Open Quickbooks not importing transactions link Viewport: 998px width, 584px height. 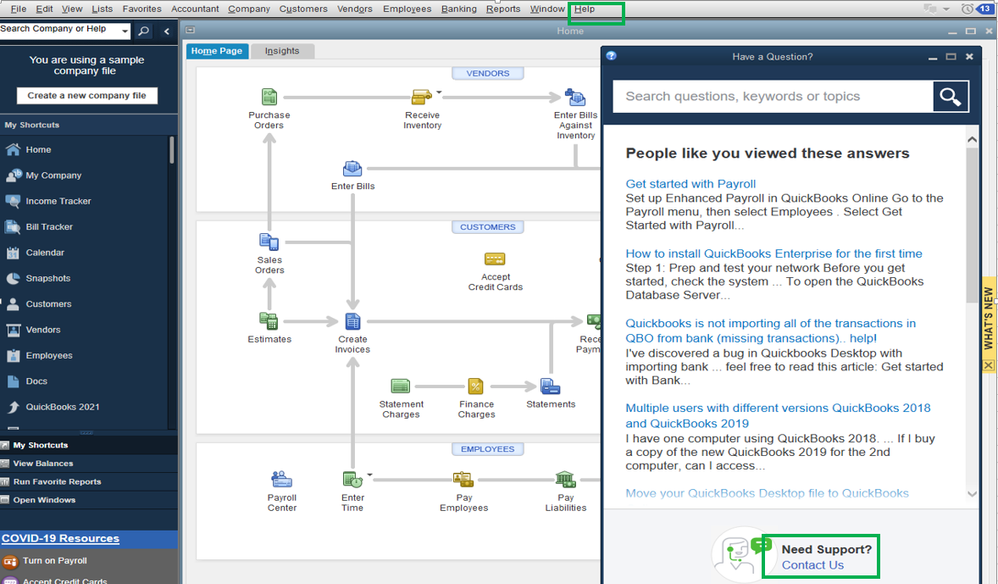click(x=770, y=331)
